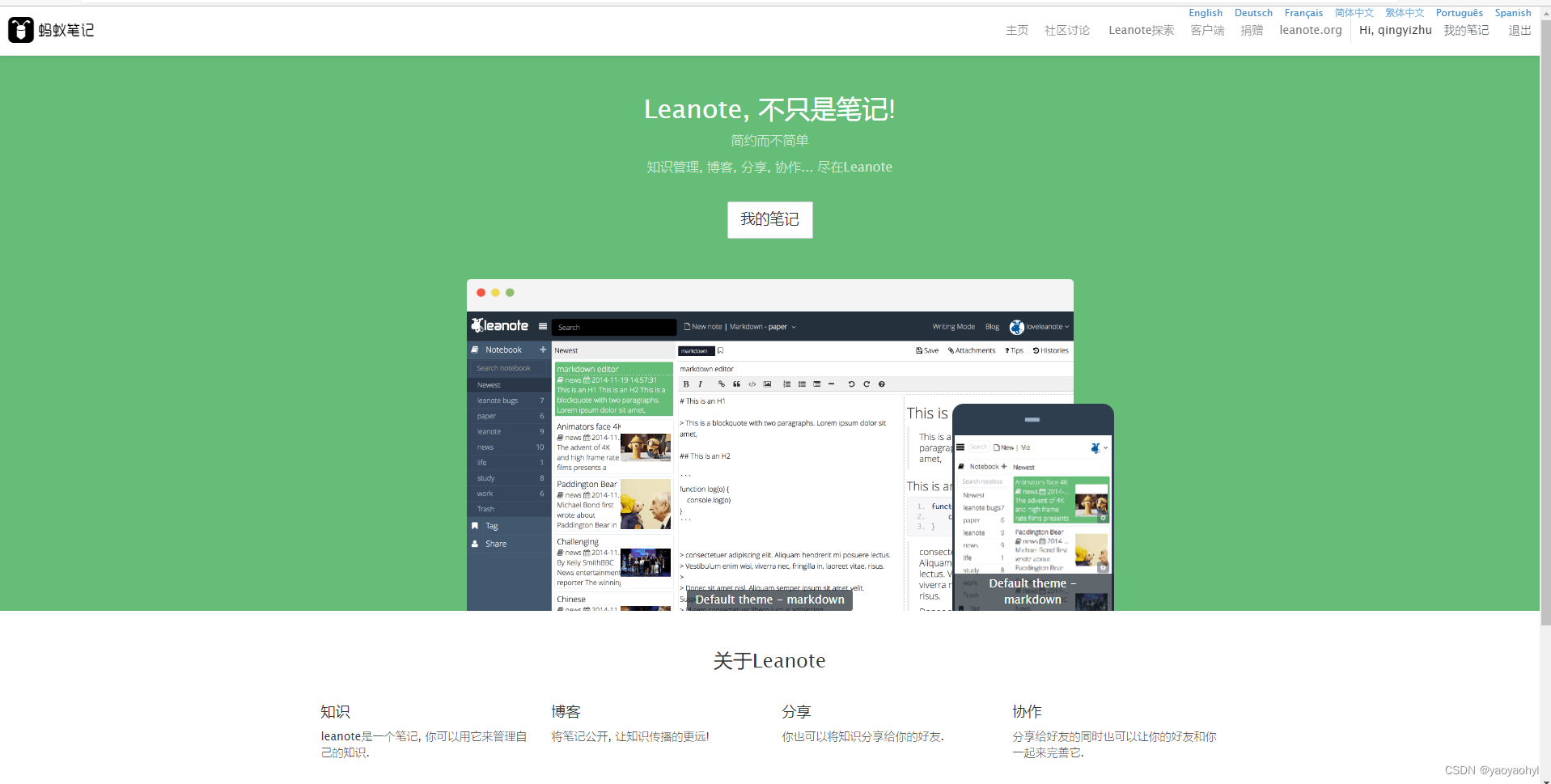Switch language to Português
The width and height of the screenshot is (1551, 784).
[x=1459, y=13]
